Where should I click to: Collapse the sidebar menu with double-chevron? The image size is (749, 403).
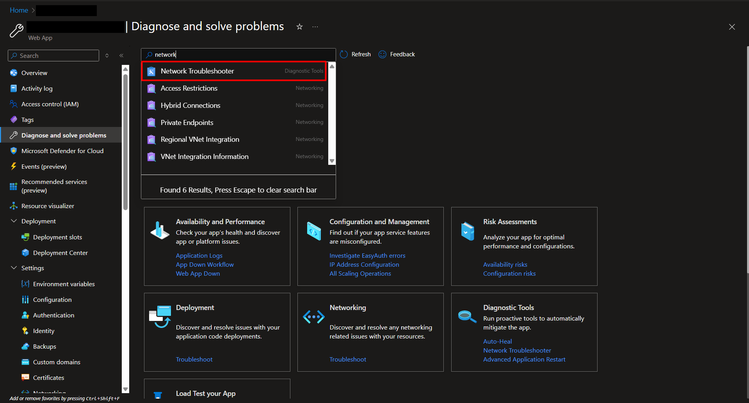pyautogui.click(x=121, y=56)
